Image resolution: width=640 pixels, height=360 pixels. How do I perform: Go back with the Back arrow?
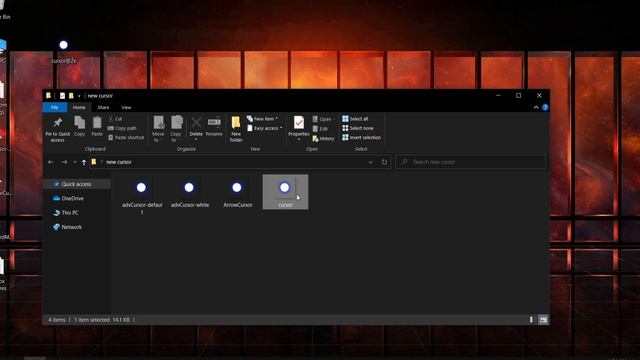pyautogui.click(x=51, y=162)
